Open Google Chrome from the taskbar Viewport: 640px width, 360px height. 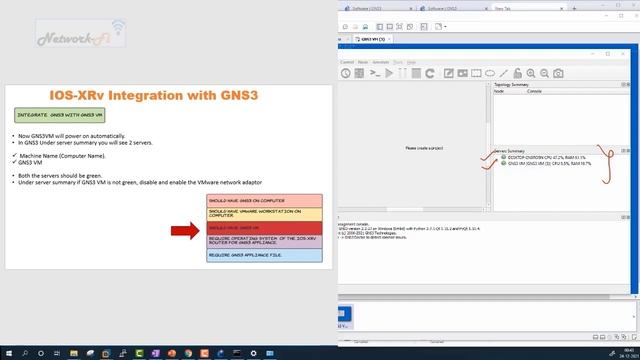click(188, 353)
